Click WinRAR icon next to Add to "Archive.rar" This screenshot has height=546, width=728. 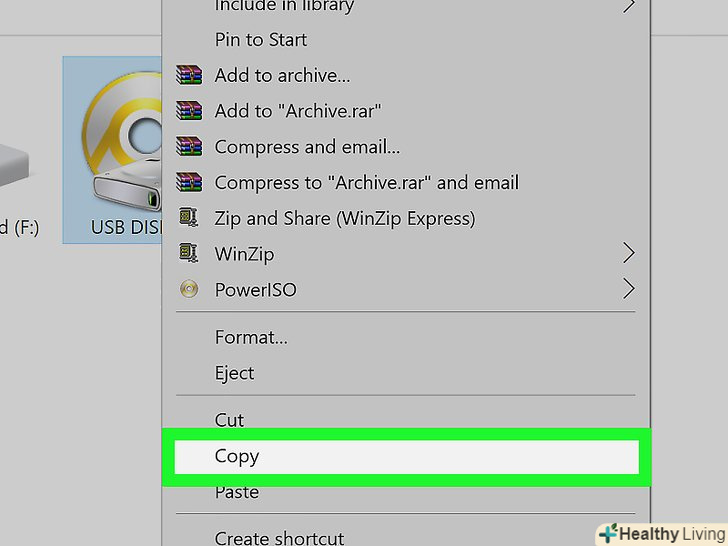pos(188,111)
